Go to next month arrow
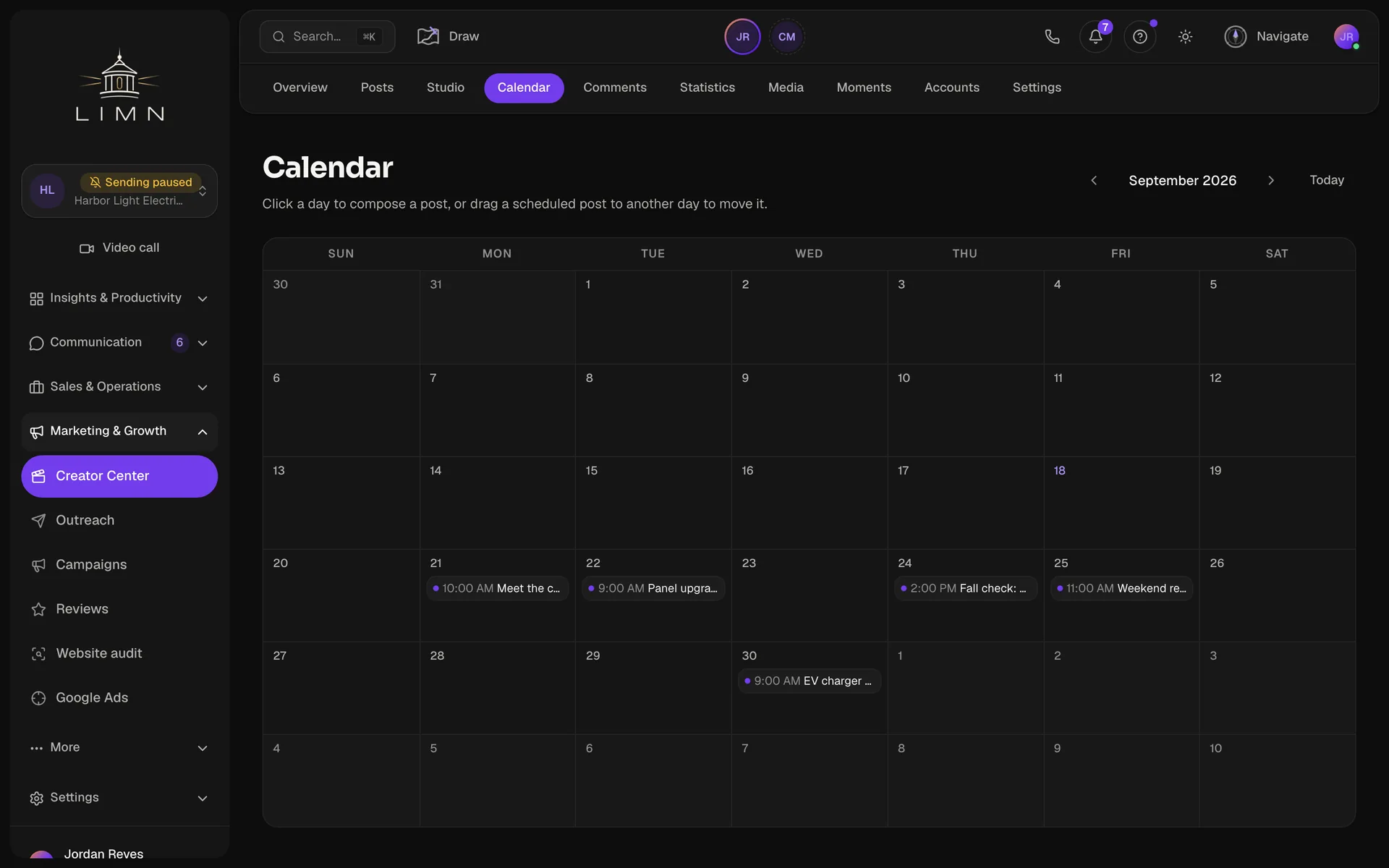 1270,180
